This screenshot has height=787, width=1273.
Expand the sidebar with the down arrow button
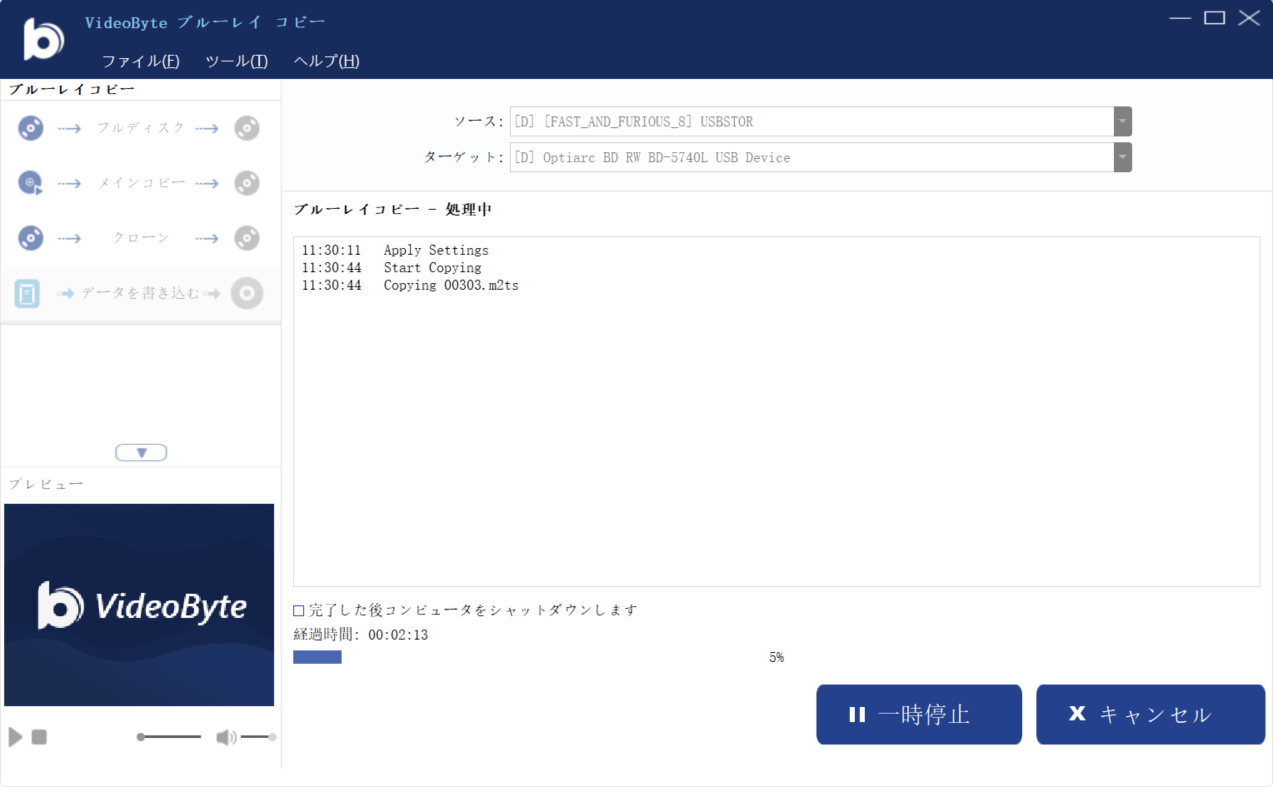[141, 452]
